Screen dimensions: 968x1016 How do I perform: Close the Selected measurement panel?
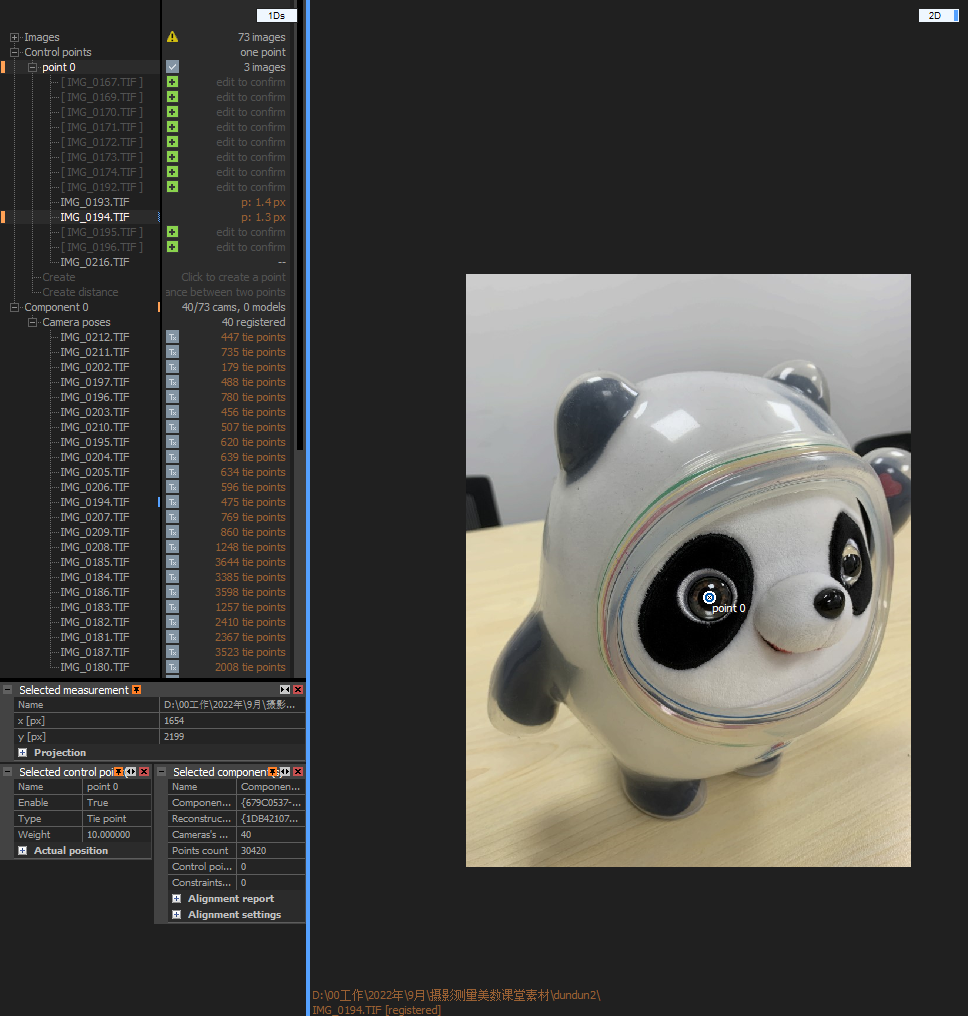pyautogui.click(x=298, y=689)
